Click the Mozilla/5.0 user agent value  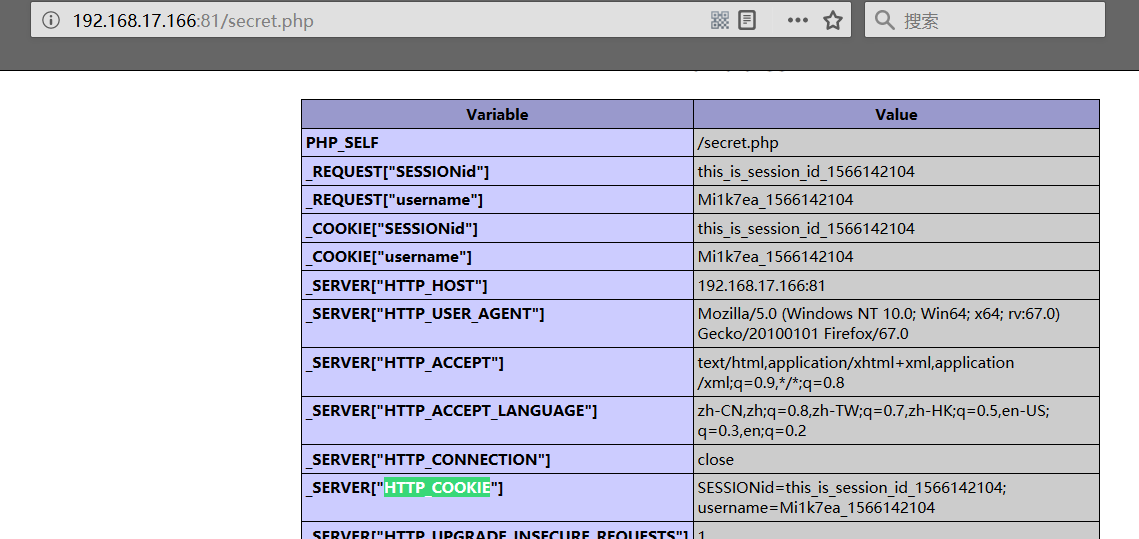click(878, 323)
